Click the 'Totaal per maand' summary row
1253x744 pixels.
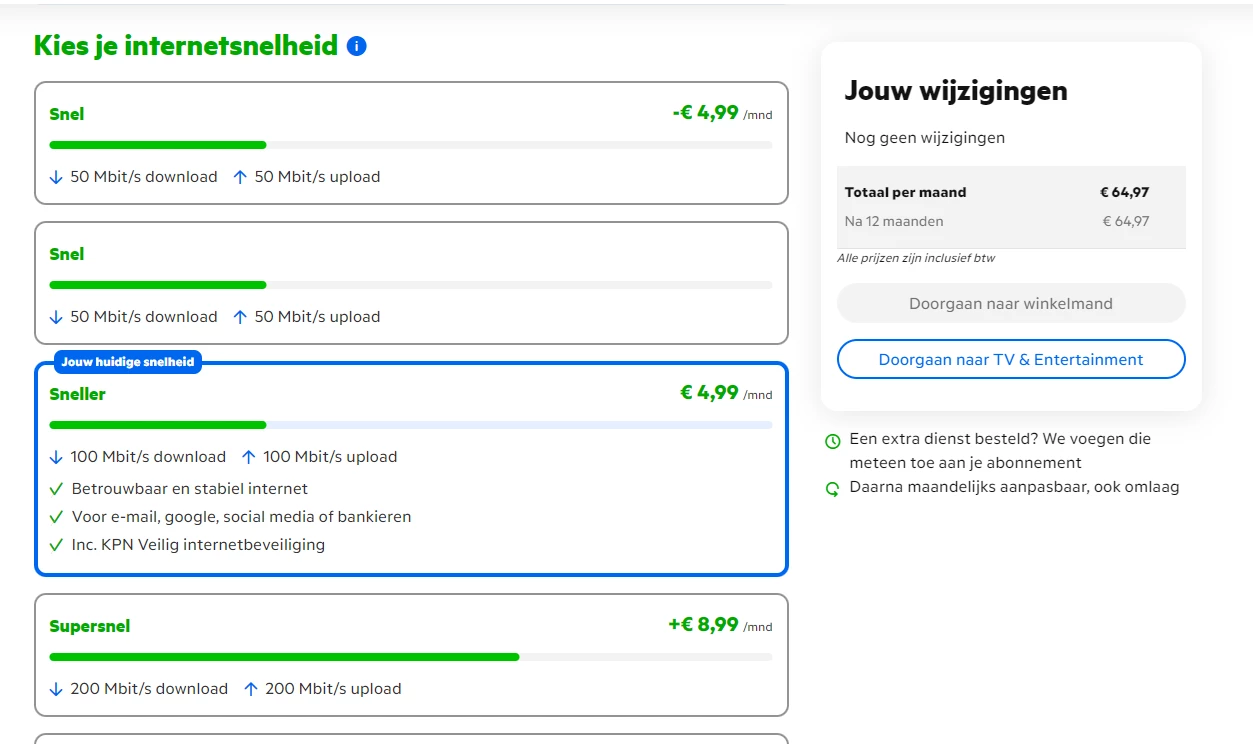coord(1010,193)
